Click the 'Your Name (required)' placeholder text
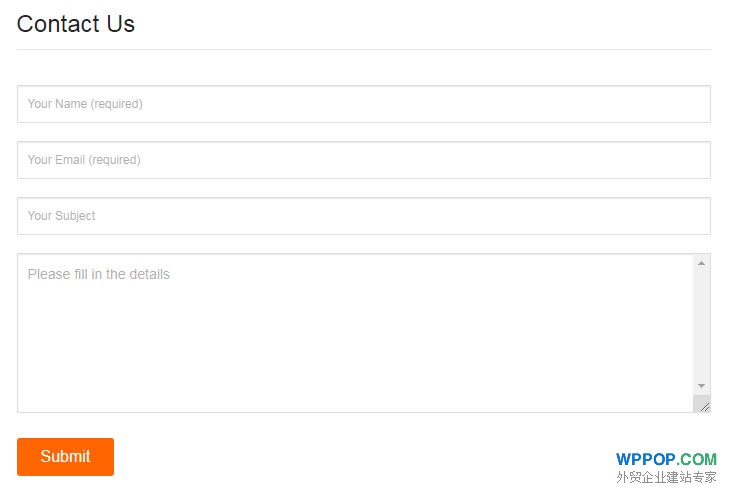The image size is (730, 495). pos(85,104)
